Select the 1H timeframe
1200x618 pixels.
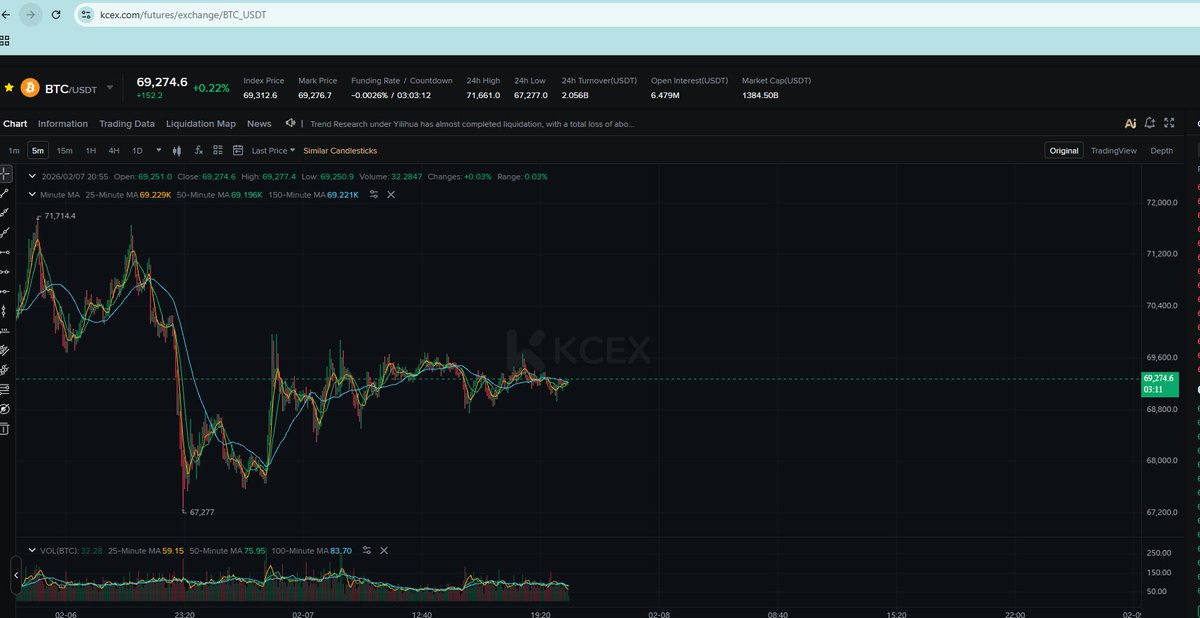90,151
